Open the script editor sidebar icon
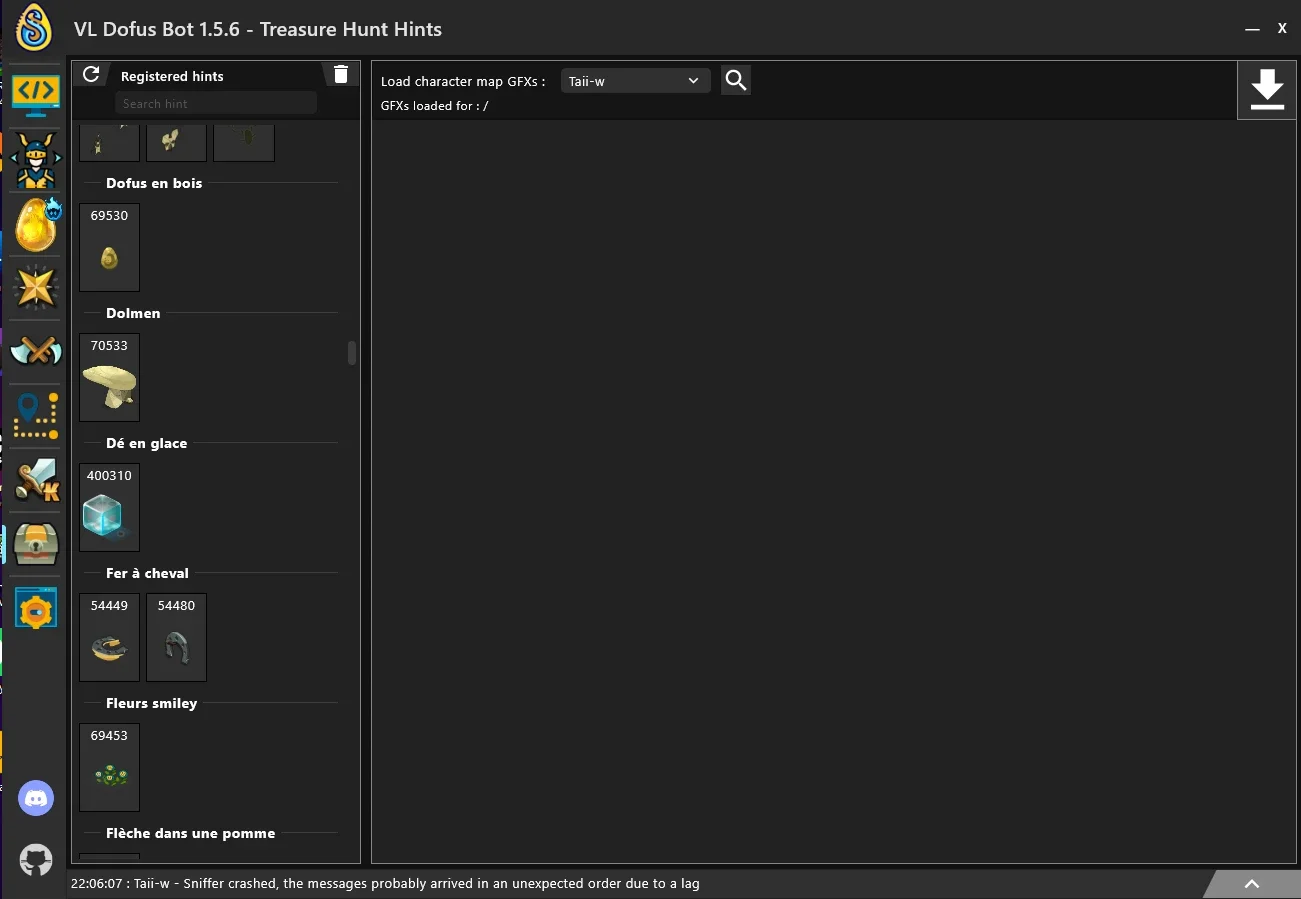Screen dimensions: 1301x899 coord(36,95)
